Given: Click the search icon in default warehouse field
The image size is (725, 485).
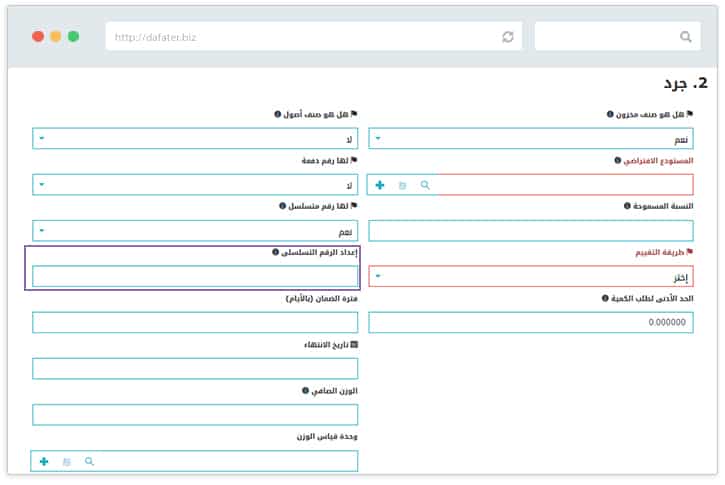Looking at the screenshot, I should tap(425, 185).
